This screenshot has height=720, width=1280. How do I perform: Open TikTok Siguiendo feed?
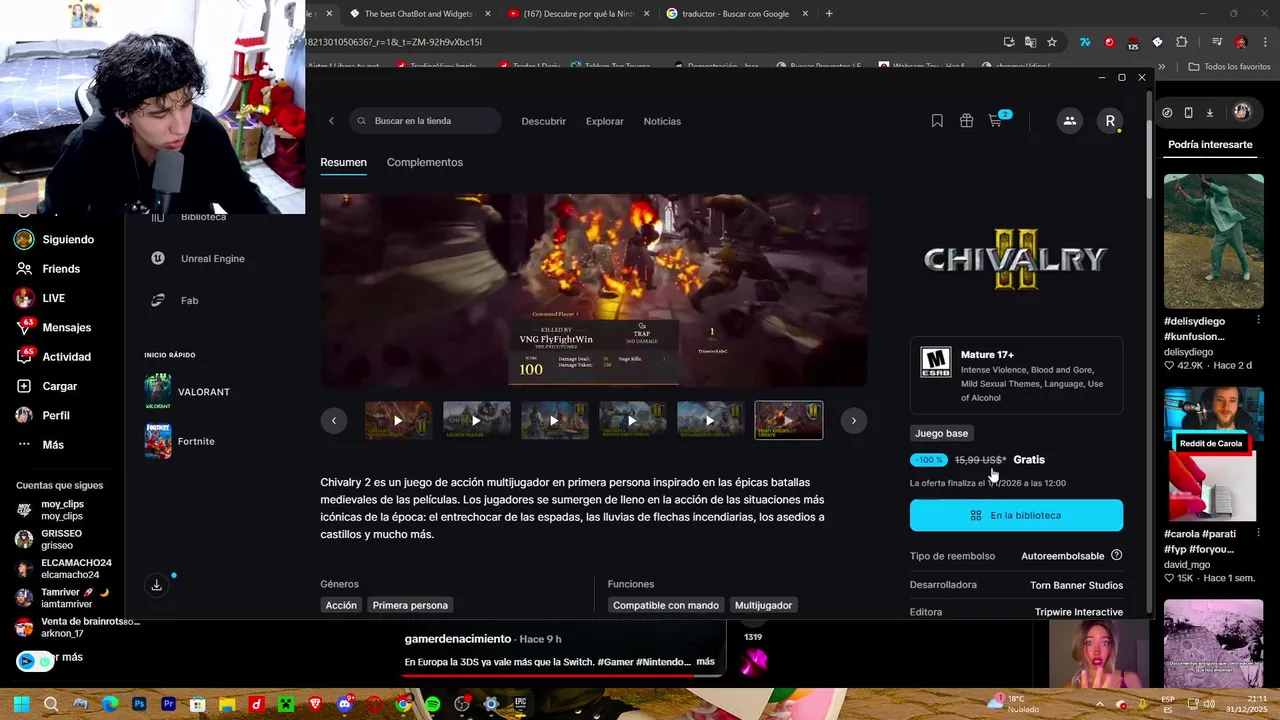point(55,240)
